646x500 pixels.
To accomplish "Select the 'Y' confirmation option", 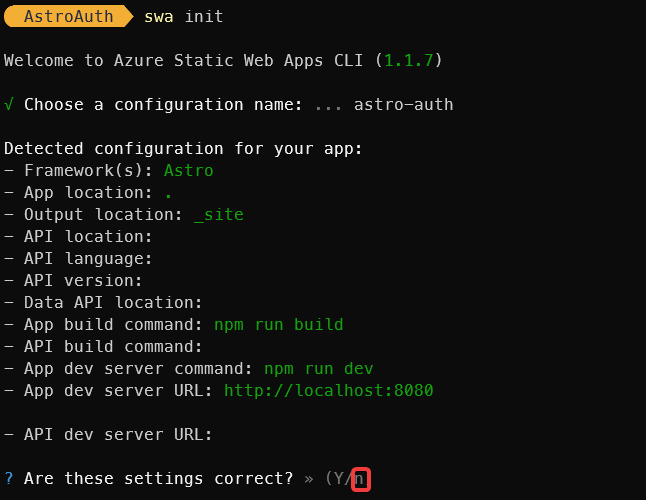I will (339, 479).
